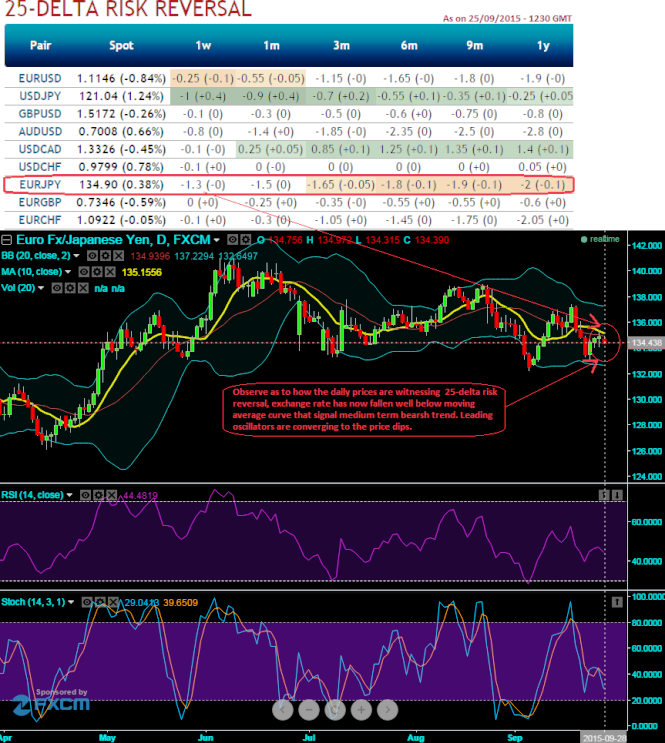This screenshot has width=665, height=743.
Task: Open RSI settings gear icon
Action: click(x=98, y=495)
